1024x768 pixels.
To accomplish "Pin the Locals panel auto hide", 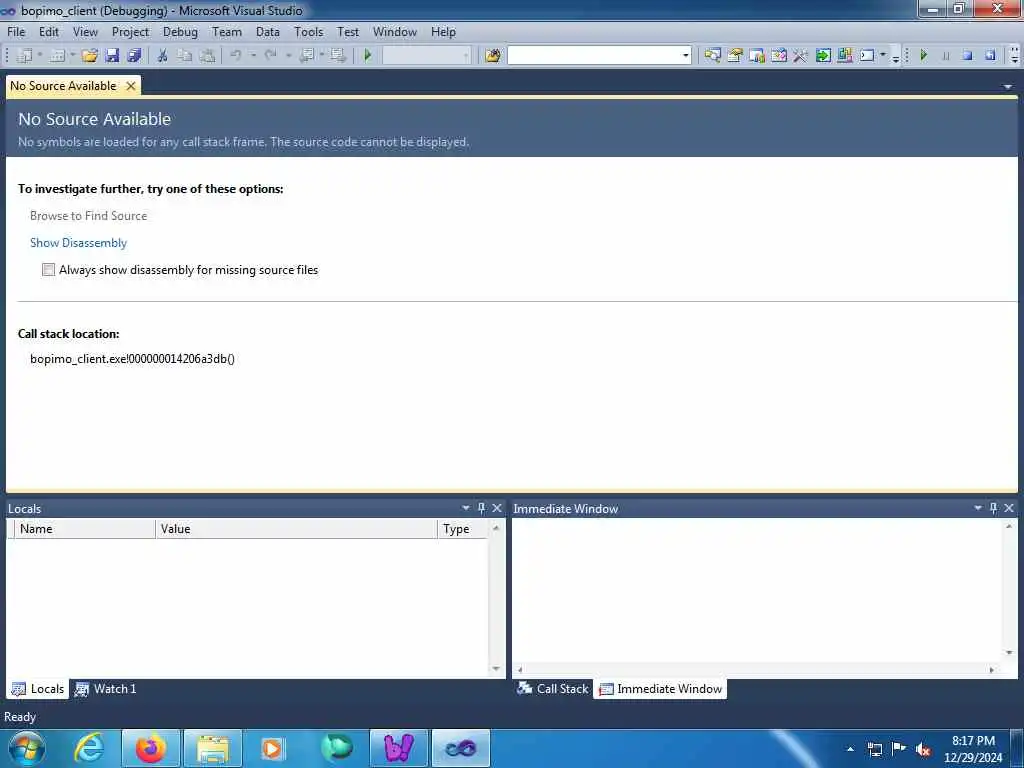I will click(x=481, y=508).
